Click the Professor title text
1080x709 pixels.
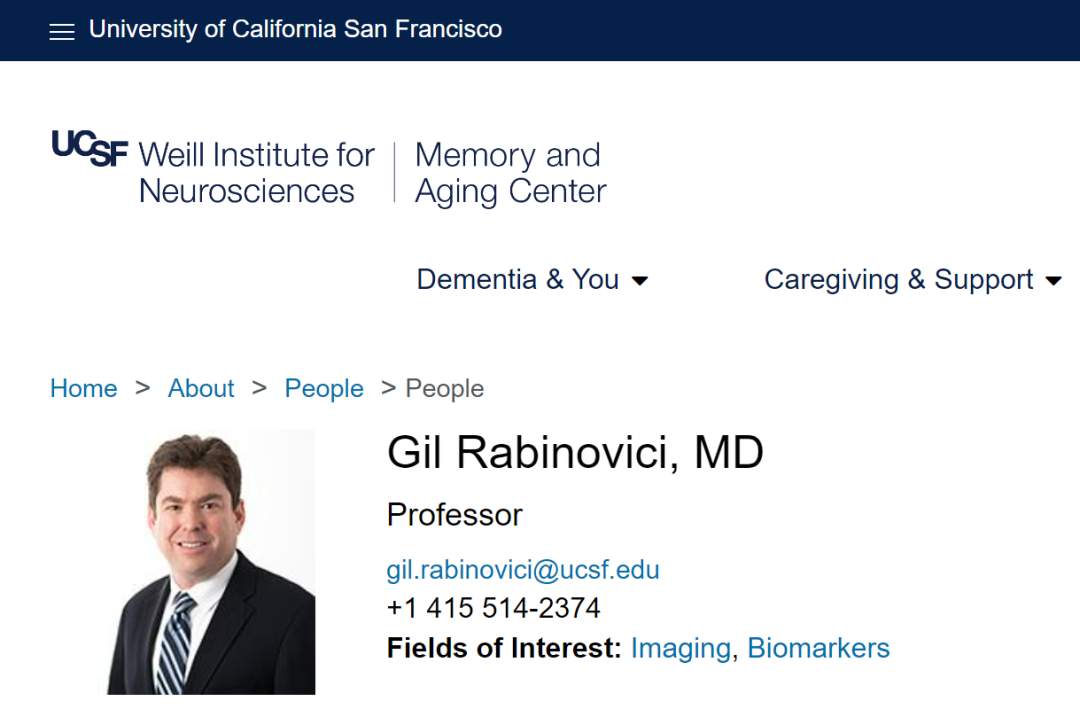tap(454, 515)
